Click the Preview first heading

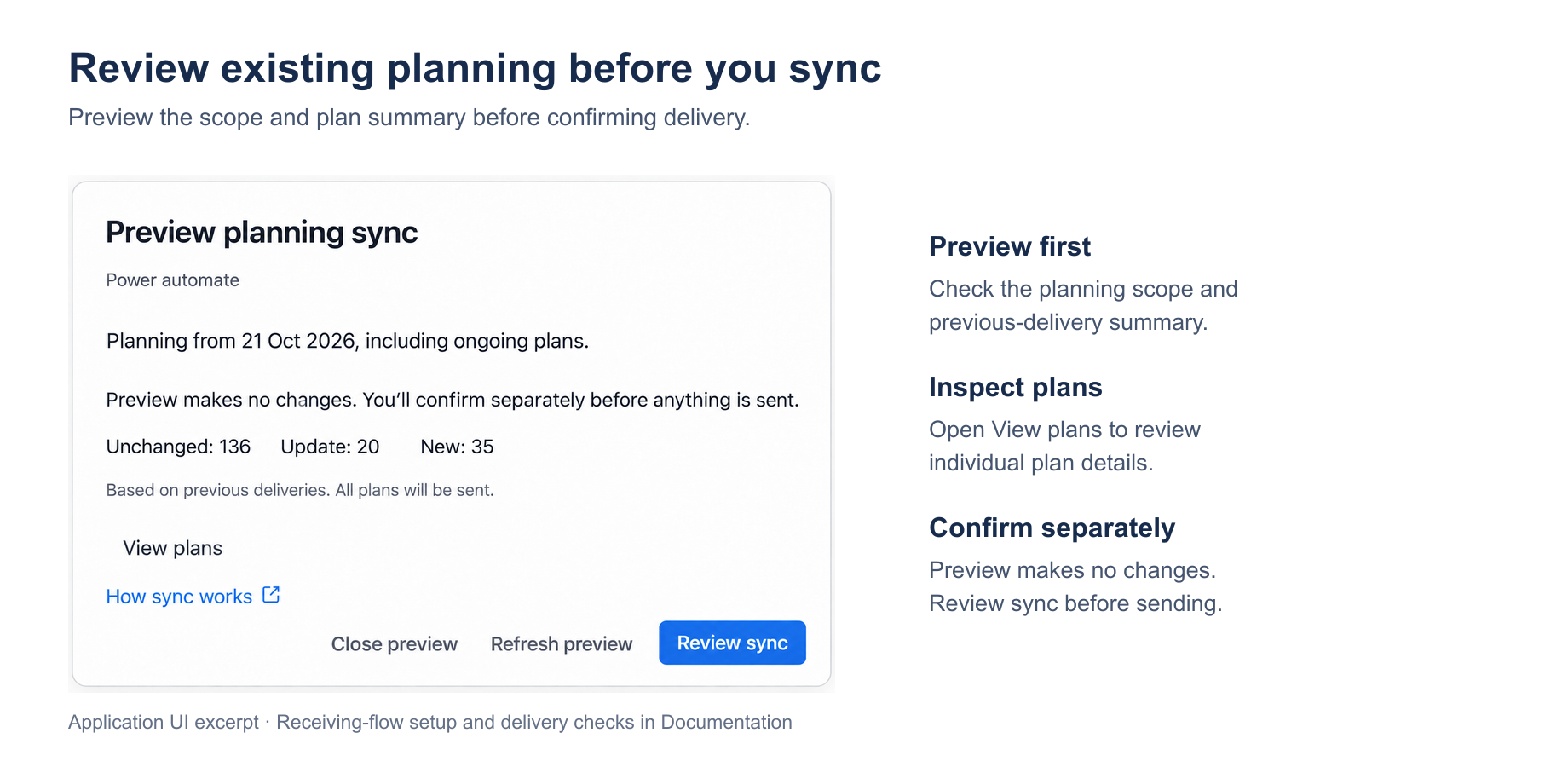1010,246
